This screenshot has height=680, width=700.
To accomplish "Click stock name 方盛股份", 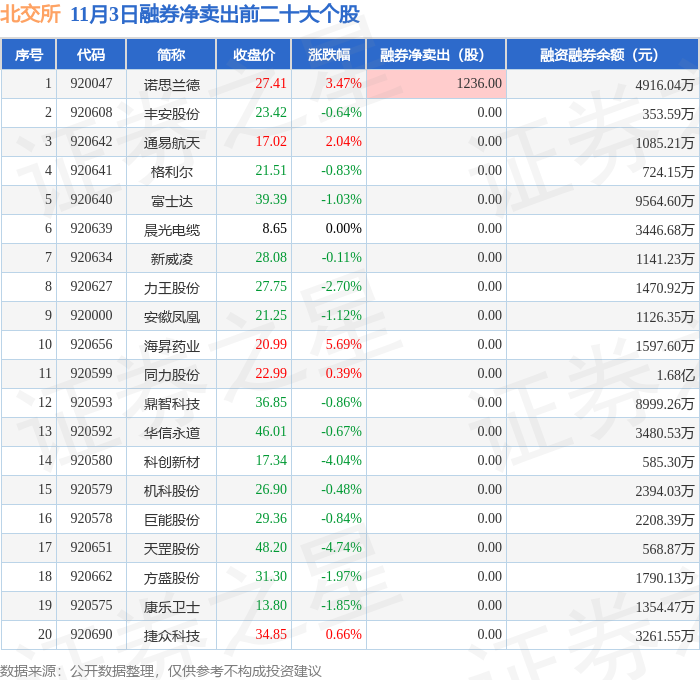I will (x=171, y=578).
